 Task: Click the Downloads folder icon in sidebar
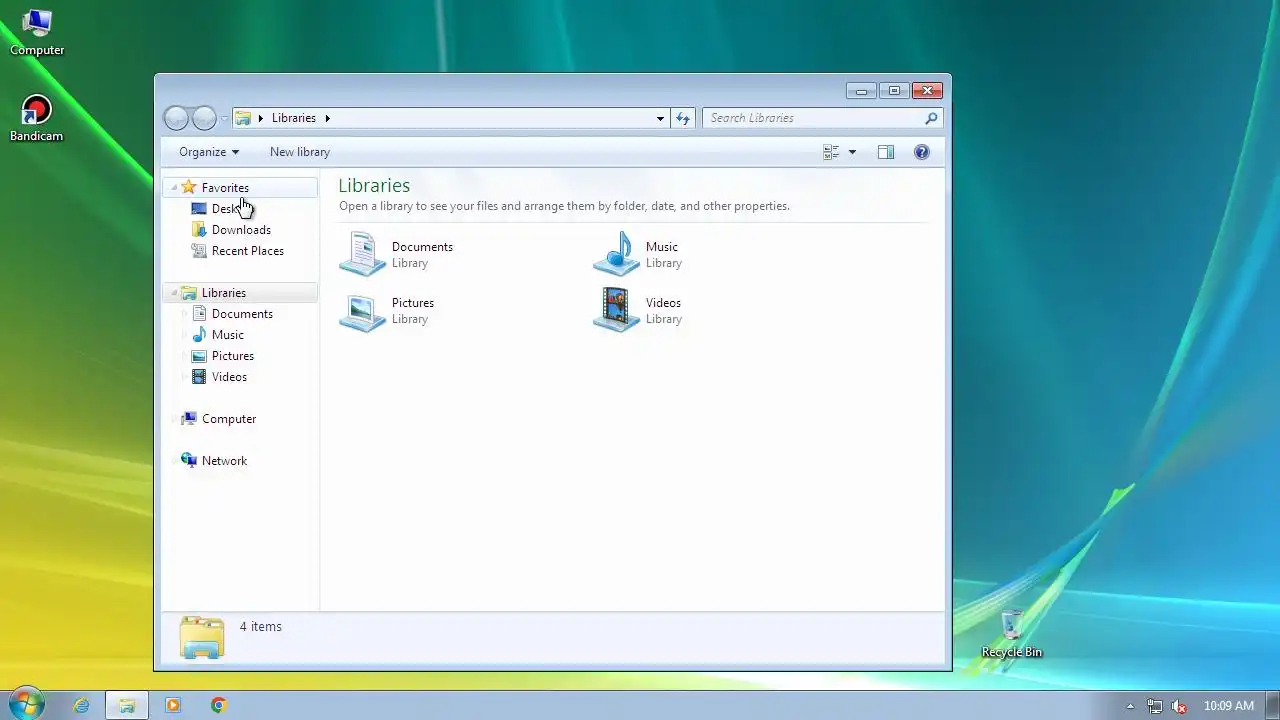click(199, 230)
